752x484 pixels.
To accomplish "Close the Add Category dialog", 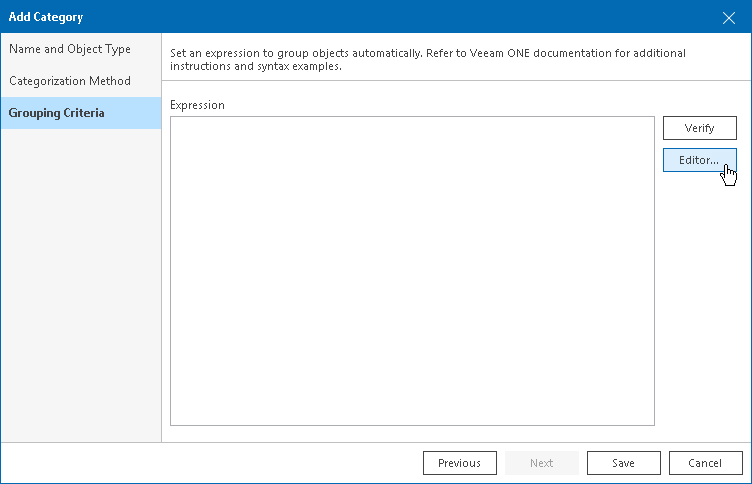I will tap(728, 18).
